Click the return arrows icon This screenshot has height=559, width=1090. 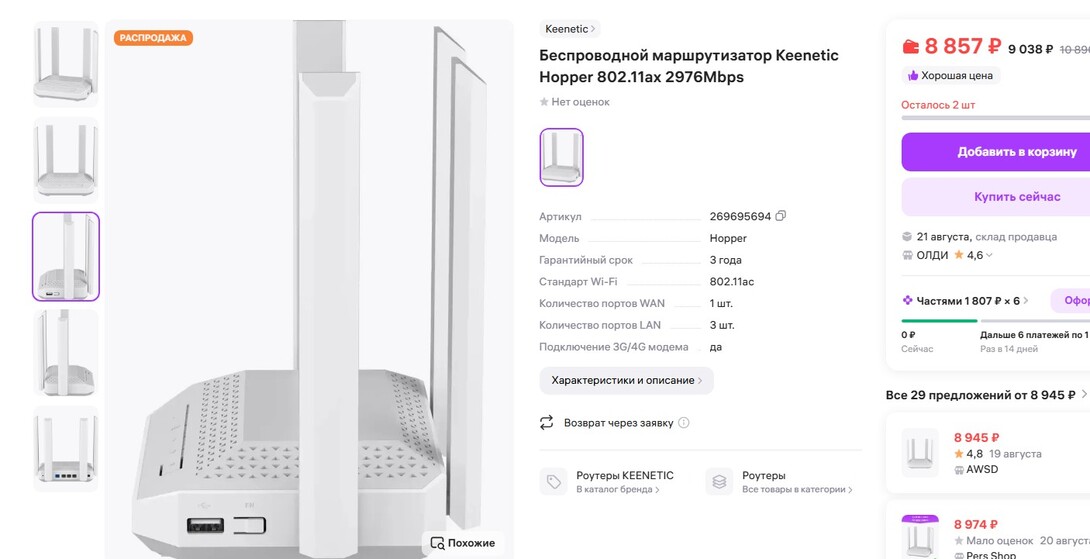546,423
